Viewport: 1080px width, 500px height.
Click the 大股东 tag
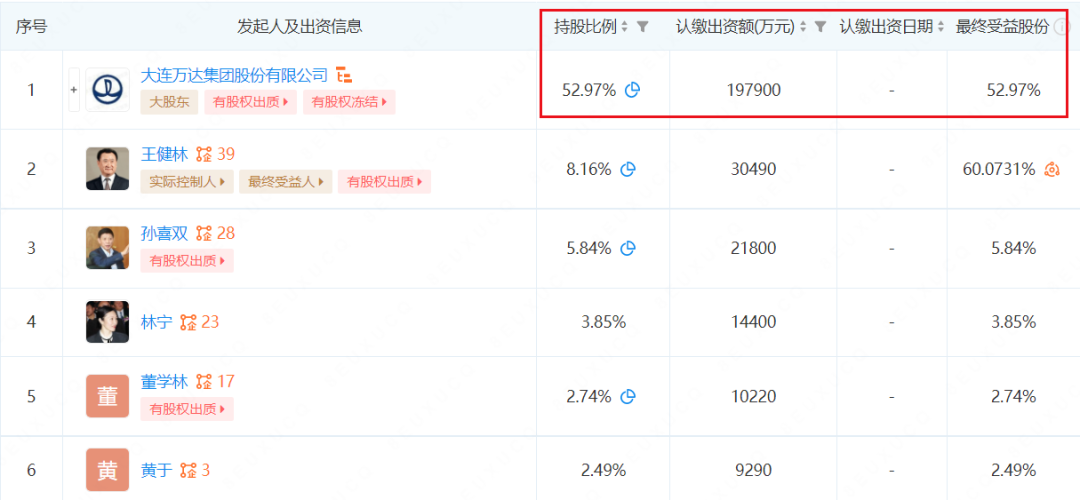pos(169,103)
